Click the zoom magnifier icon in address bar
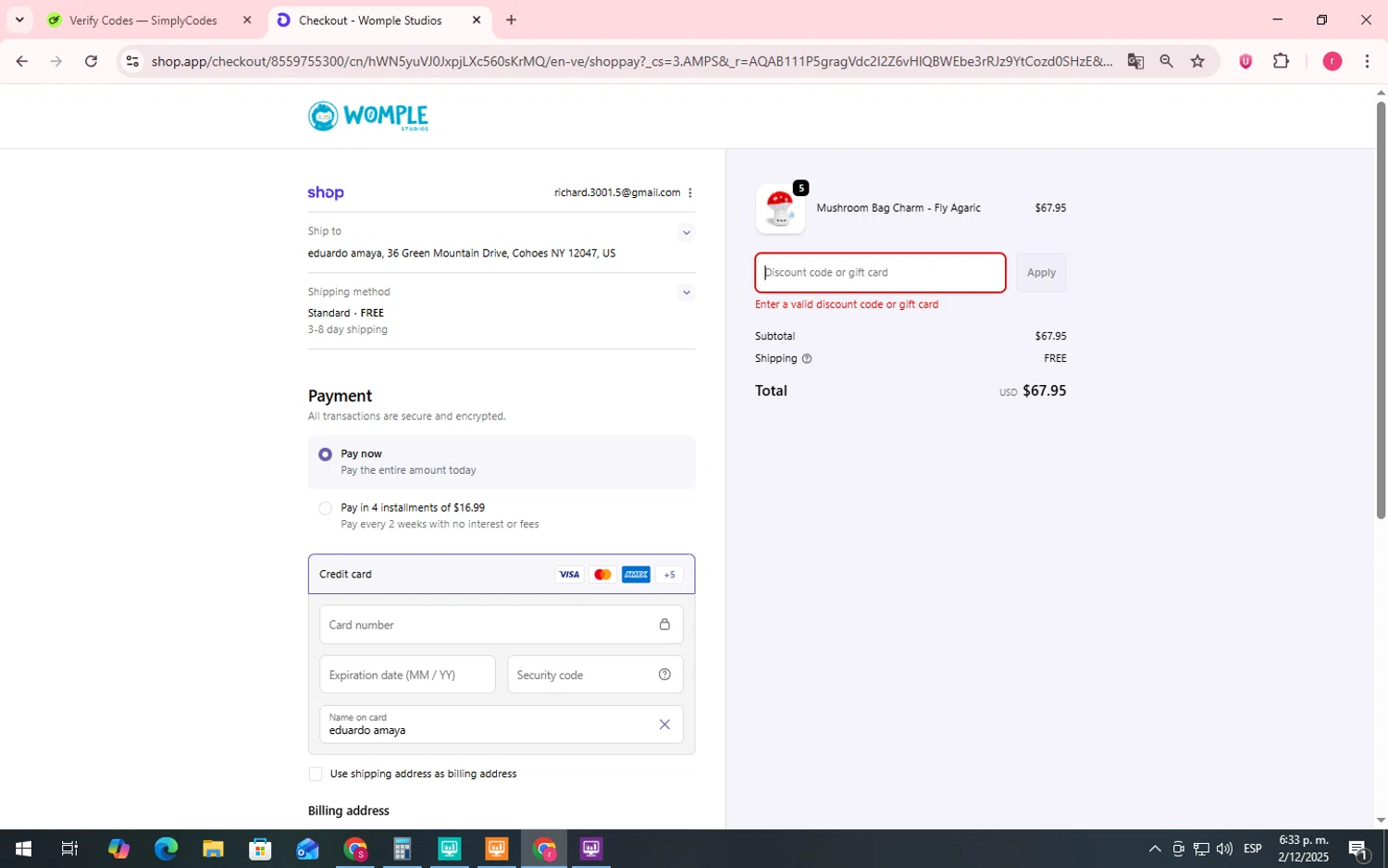 pyautogui.click(x=1166, y=61)
